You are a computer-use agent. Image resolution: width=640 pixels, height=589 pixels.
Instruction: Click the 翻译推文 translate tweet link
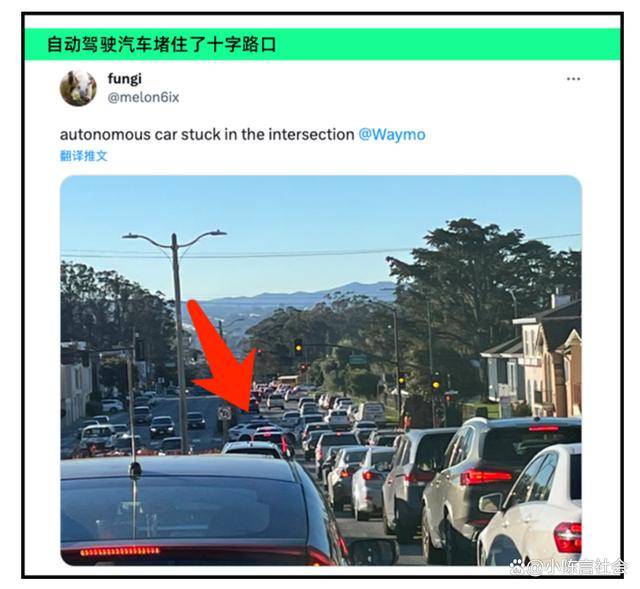click(84, 156)
